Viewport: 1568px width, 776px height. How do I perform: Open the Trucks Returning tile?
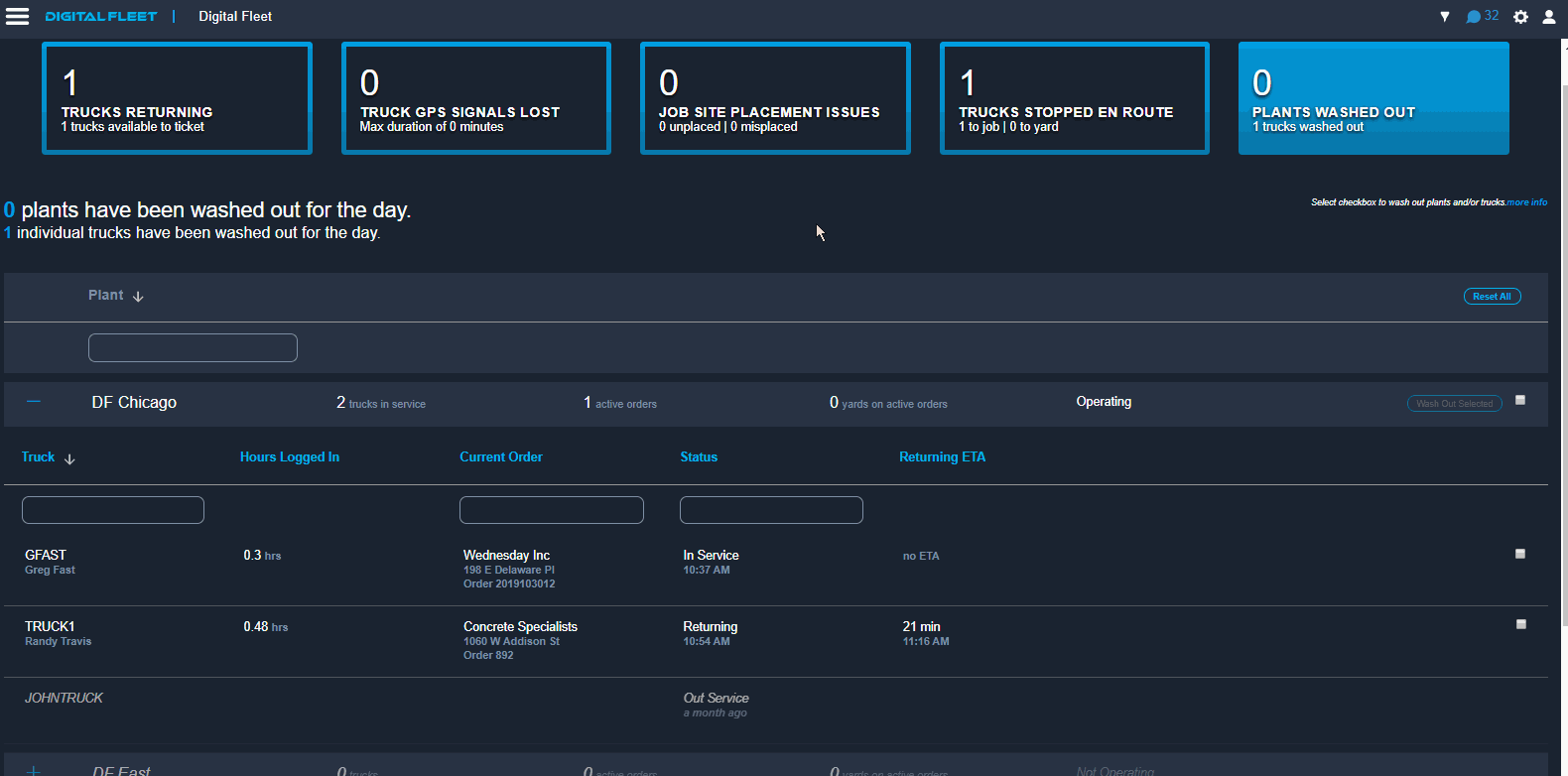(x=177, y=98)
